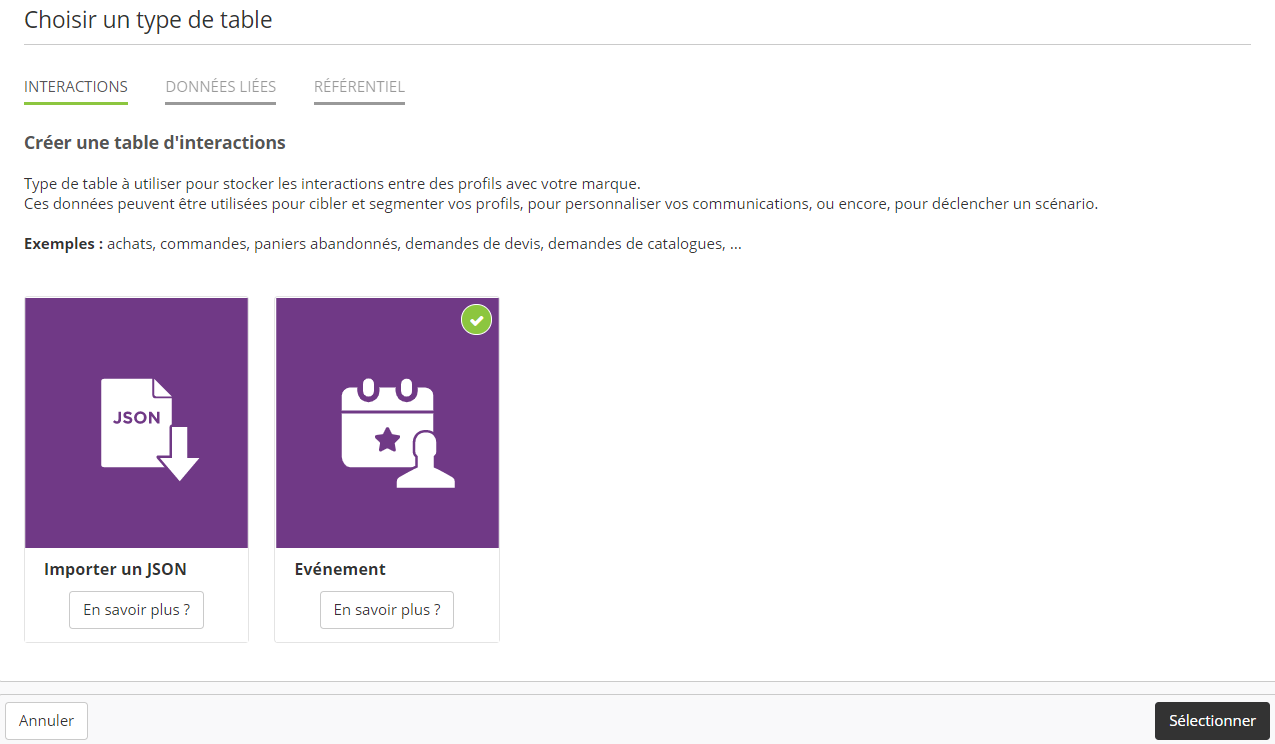
Task: Click the Choisir un type de table heading
Action: [148, 19]
